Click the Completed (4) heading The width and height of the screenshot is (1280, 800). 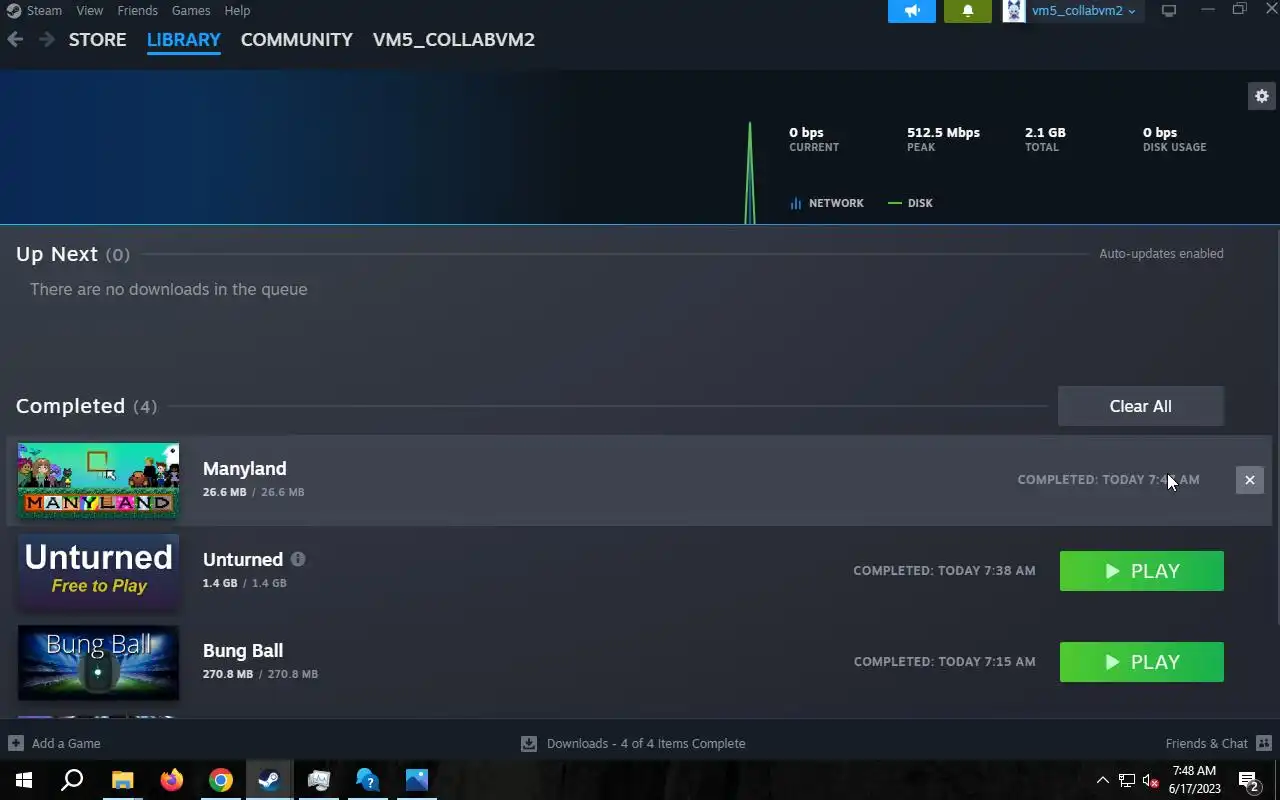86,406
